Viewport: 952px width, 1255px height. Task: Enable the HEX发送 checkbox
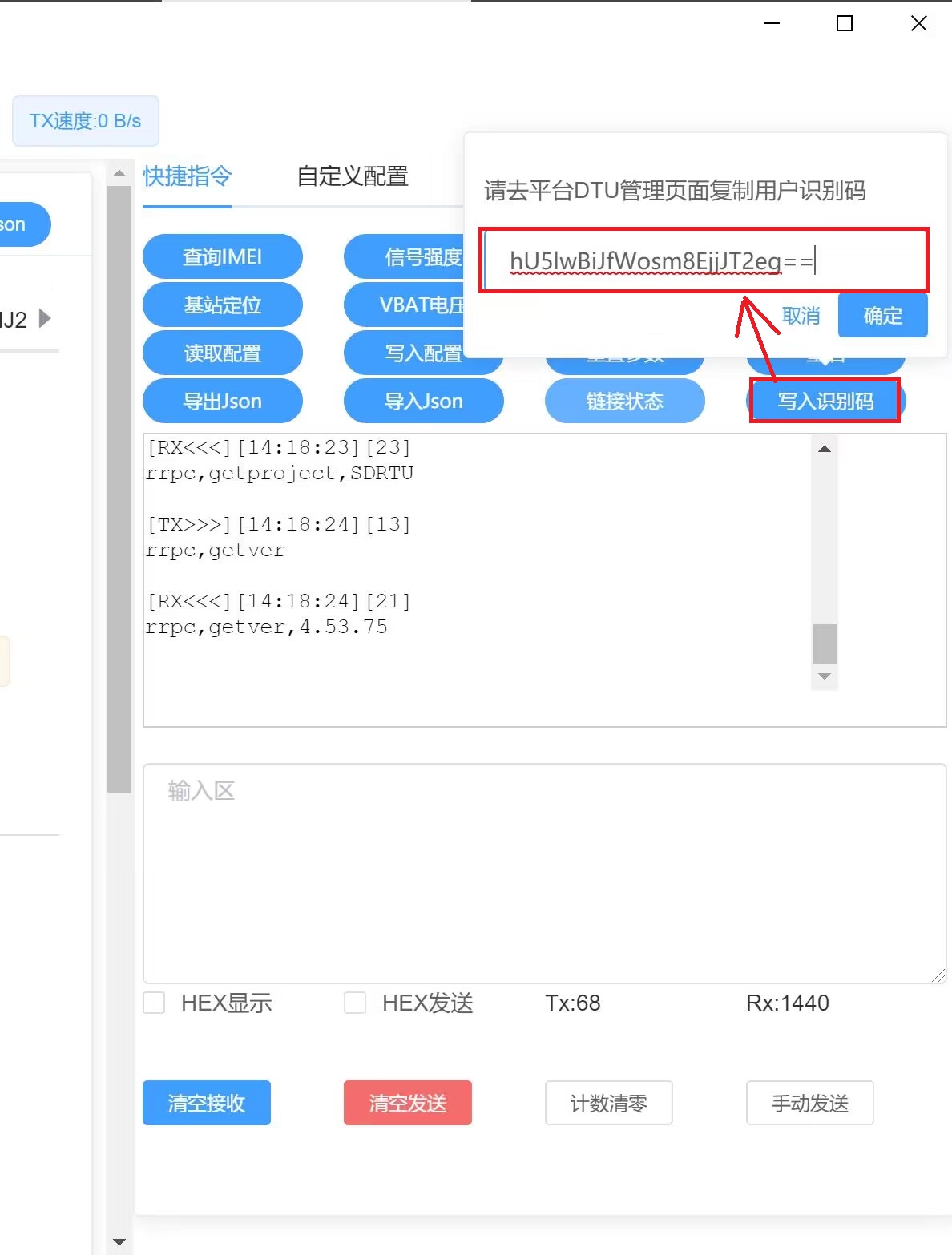(355, 1003)
